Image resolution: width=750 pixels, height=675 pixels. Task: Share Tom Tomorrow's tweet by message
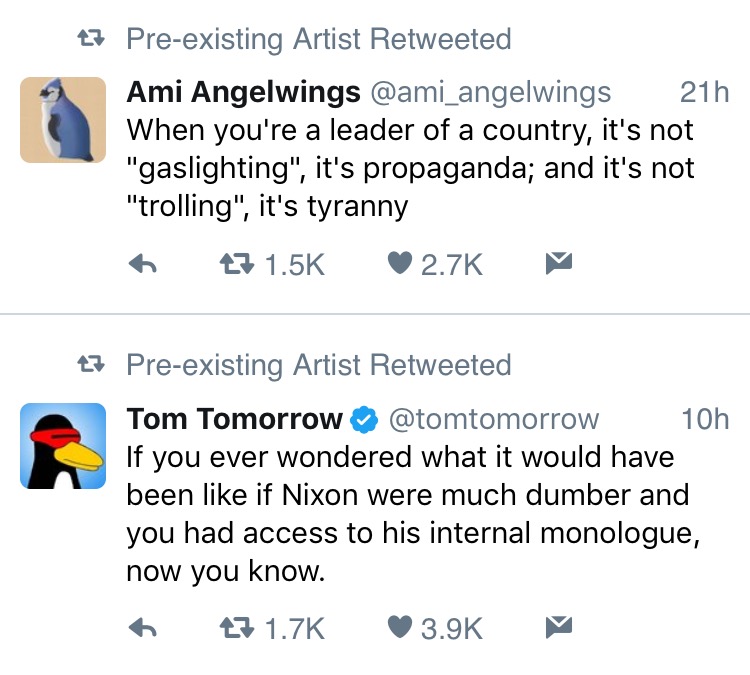559,627
